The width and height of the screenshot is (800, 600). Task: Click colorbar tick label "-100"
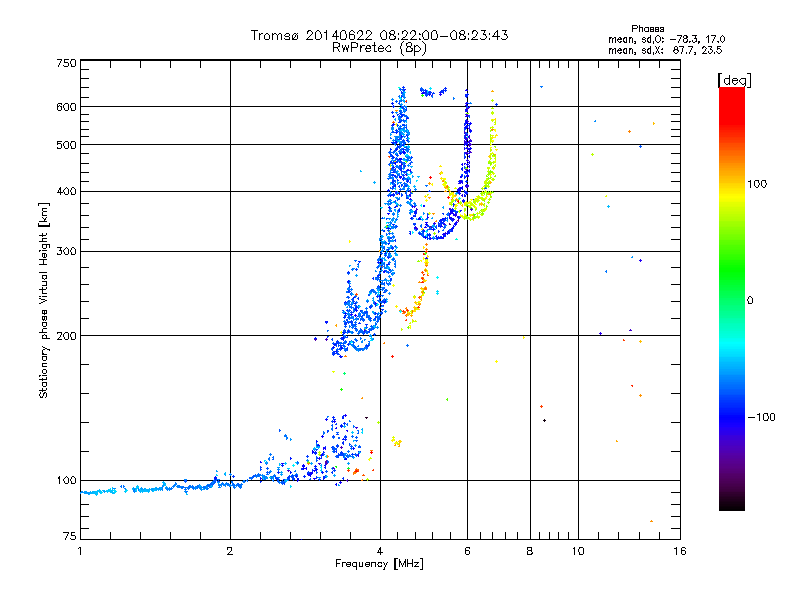pyautogui.click(x=762, y=417)
